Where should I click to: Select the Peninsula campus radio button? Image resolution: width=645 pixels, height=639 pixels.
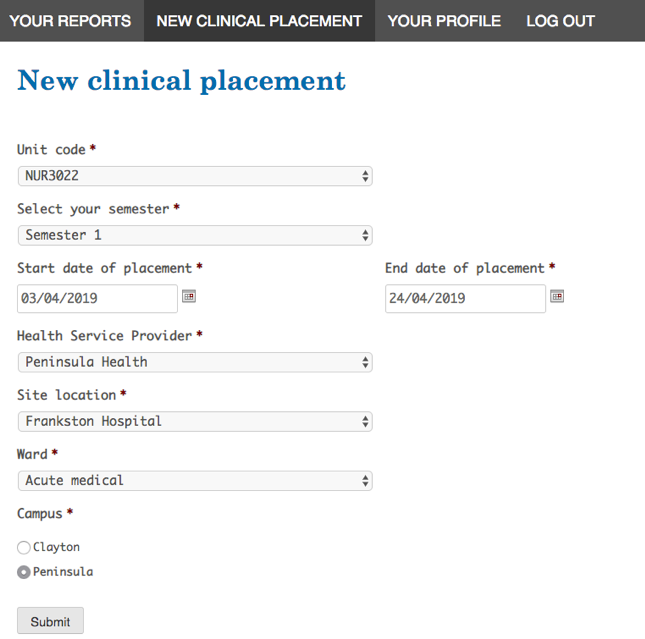pyautogui.click(x=24, y=573)
